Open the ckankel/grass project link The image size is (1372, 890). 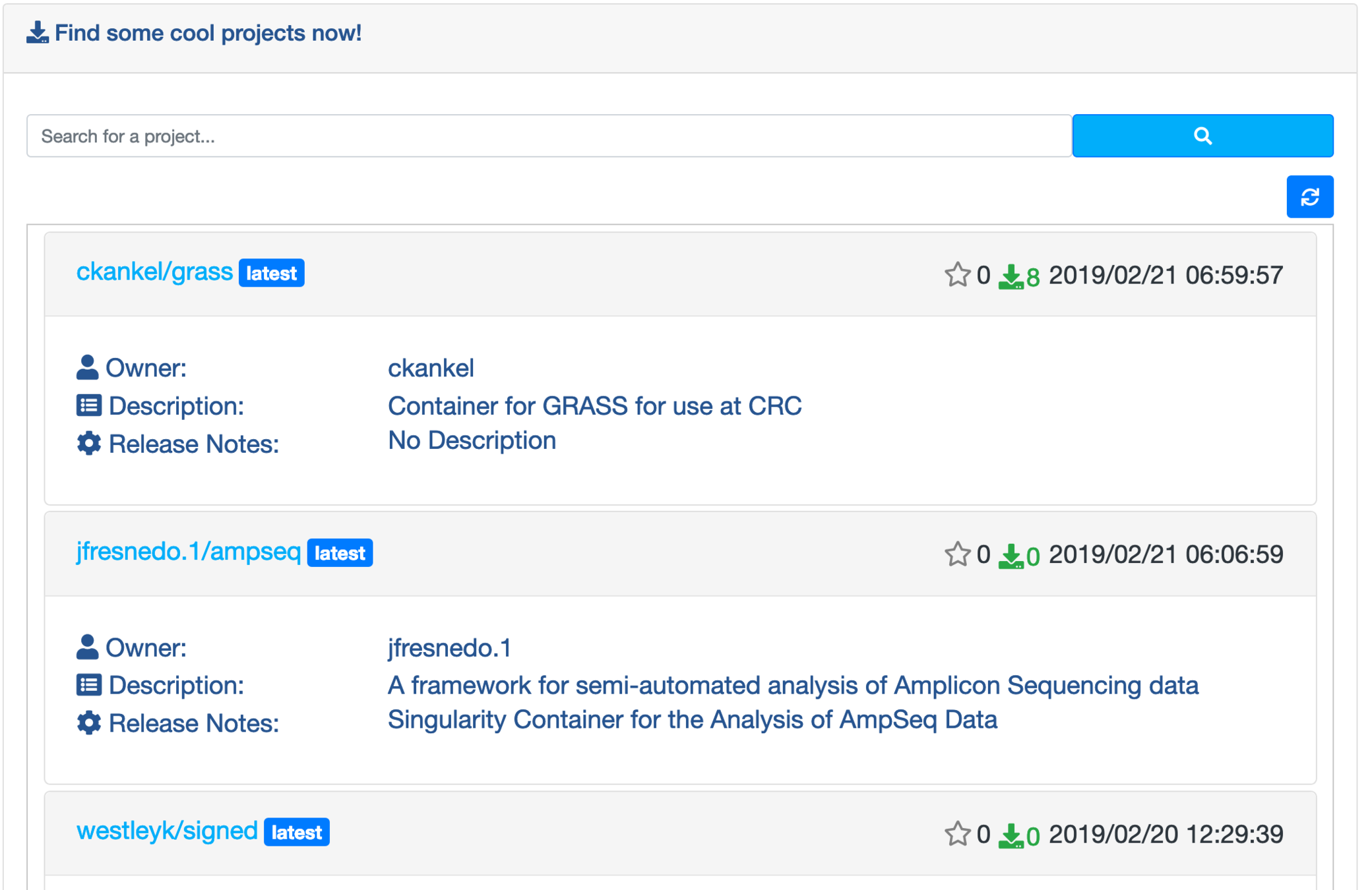click(154, 272)
